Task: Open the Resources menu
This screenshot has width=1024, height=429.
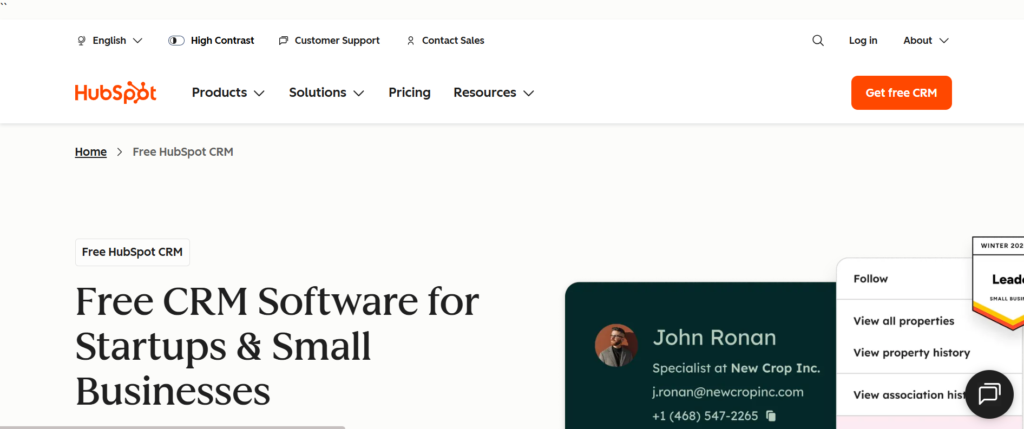Action: [x=493, y=93]
